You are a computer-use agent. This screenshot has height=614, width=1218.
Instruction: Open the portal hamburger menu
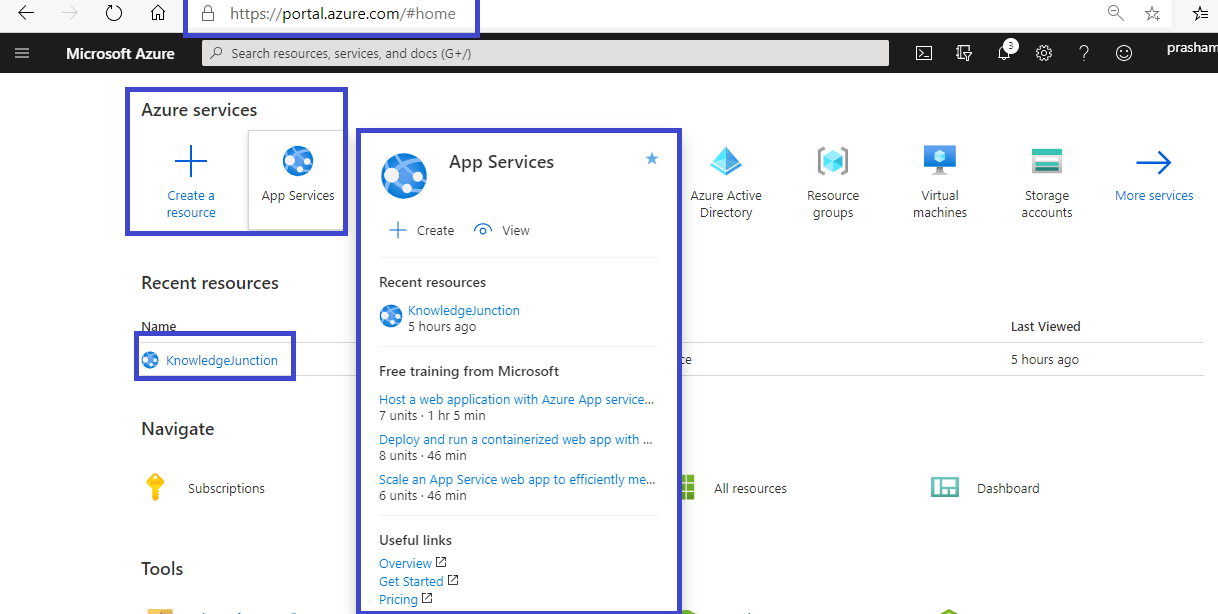click(22, 53)
